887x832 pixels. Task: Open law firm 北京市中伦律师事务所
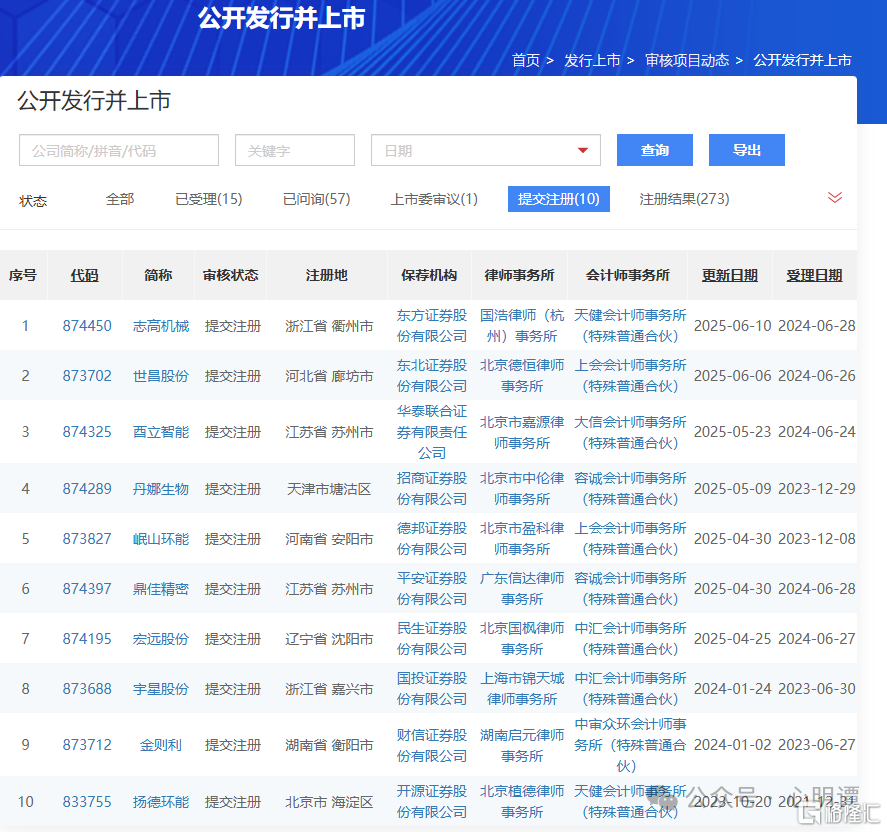pyautogui.click(x=522, y=489)
